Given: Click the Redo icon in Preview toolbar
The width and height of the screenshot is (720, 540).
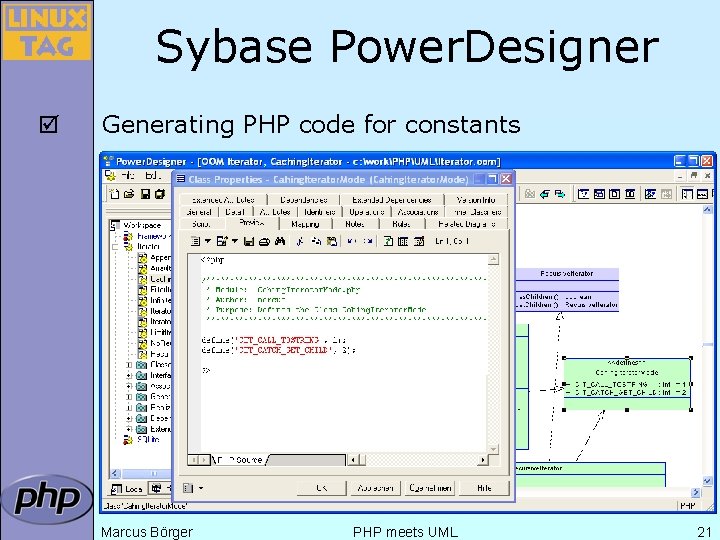Looking at the screenshot, I should [368, 242].
